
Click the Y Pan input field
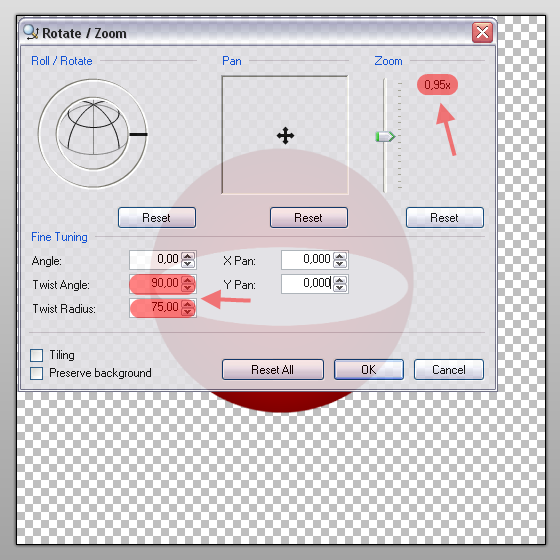[307, 284]
